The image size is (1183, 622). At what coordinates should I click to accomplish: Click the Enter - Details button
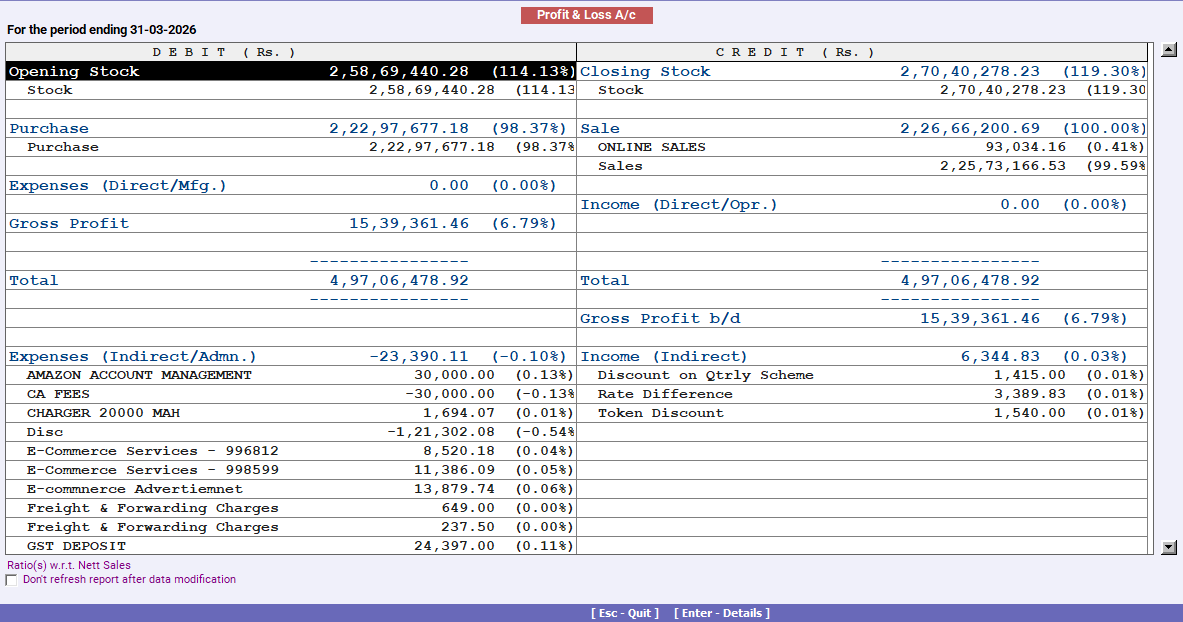722,613
